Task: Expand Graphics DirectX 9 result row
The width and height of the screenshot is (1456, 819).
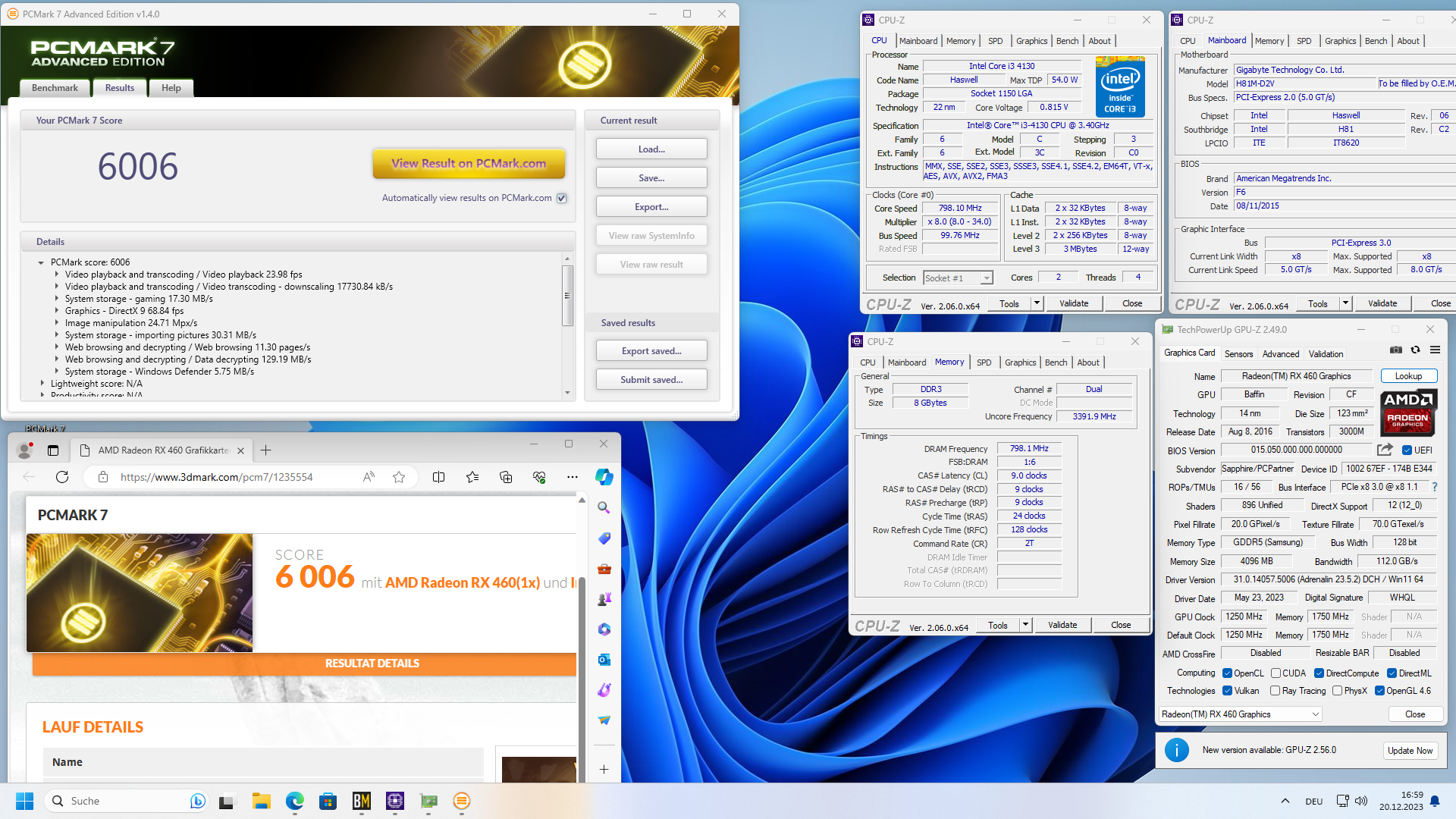Action: 57,311
